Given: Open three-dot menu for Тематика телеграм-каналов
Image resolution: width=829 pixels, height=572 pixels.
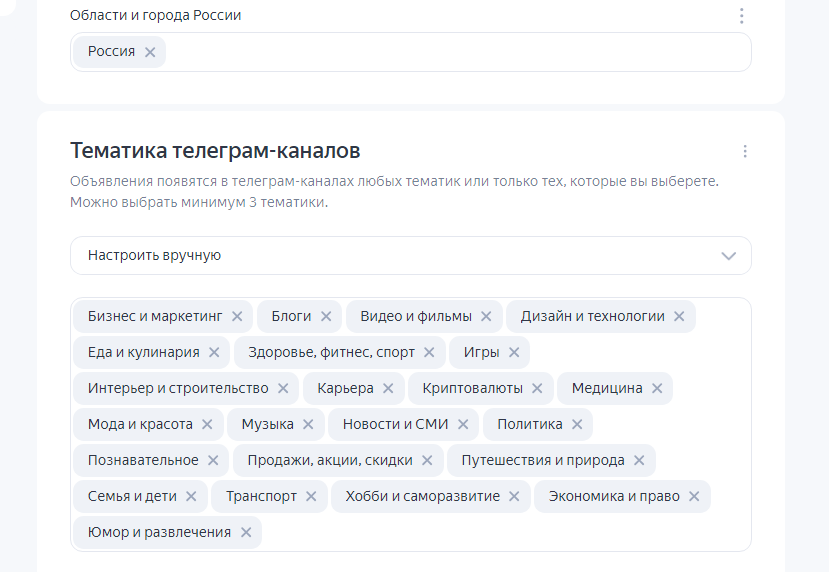Looking at the screenshot, I should 745,152.
